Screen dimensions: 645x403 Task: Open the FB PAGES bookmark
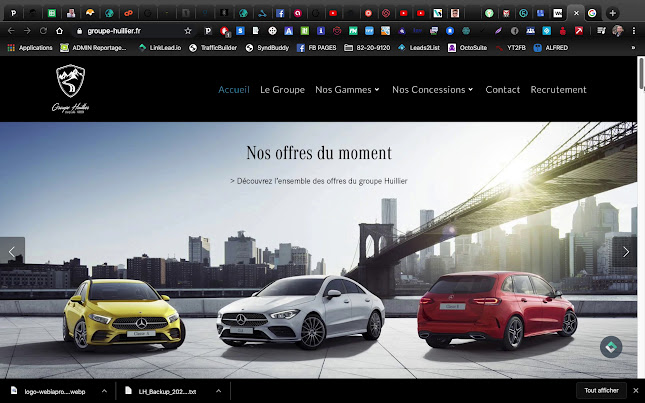[317, 48]
